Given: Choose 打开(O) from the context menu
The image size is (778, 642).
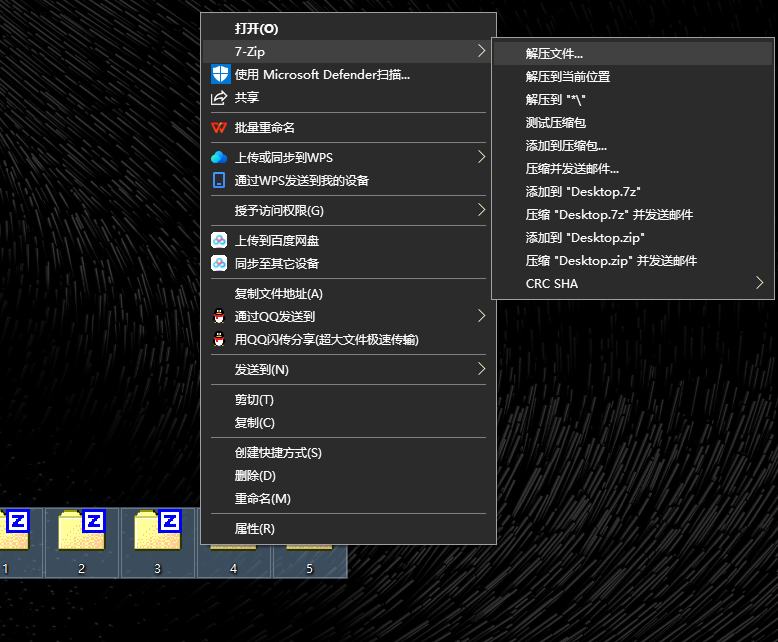Looking at the screenshot, I should 348,29.
